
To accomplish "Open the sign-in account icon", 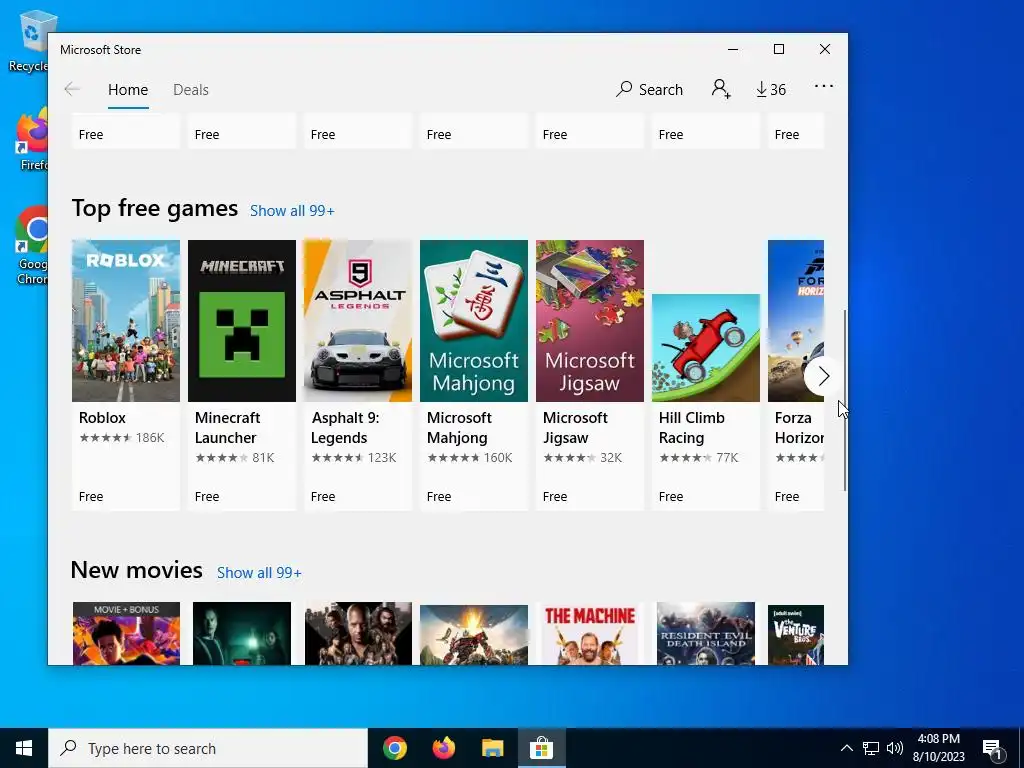I will click(720, 89).
